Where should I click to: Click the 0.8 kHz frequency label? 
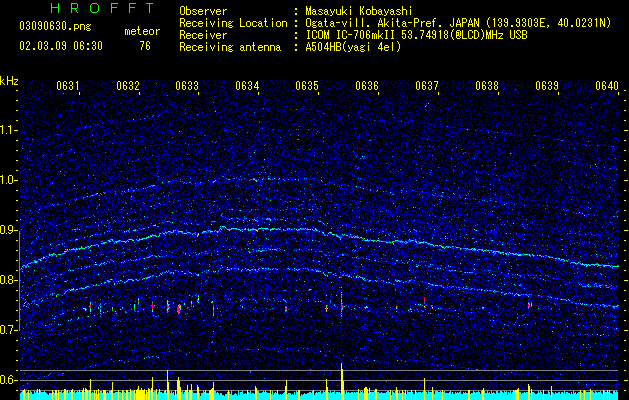[x=7, y=280]
